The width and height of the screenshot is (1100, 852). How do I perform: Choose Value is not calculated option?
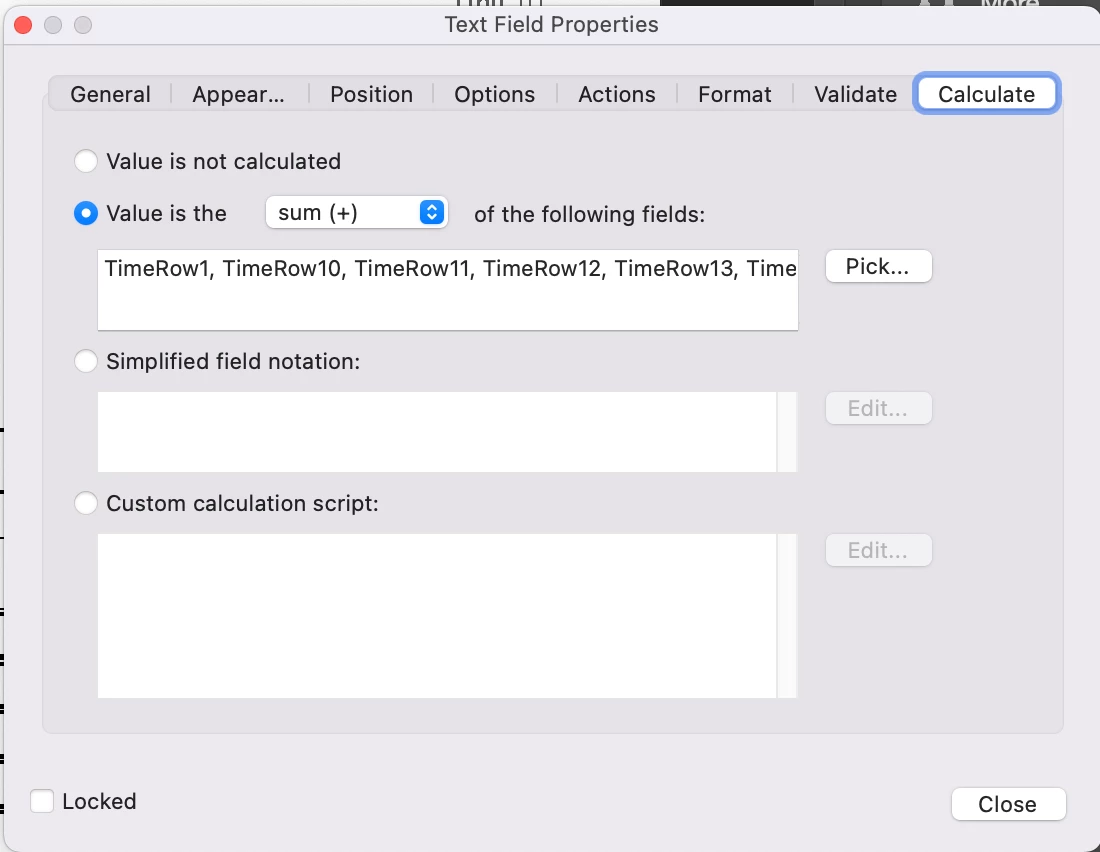pyautogui.click(x=86, y=161)
